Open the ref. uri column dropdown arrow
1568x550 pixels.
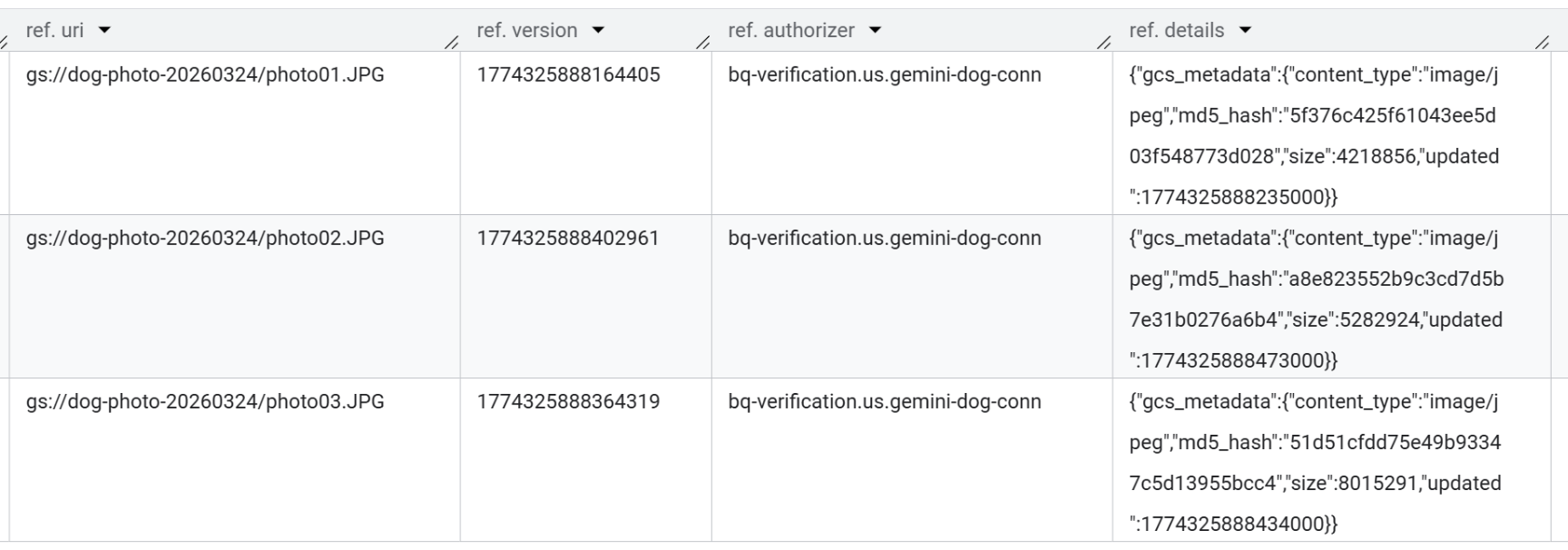(104, 31)
